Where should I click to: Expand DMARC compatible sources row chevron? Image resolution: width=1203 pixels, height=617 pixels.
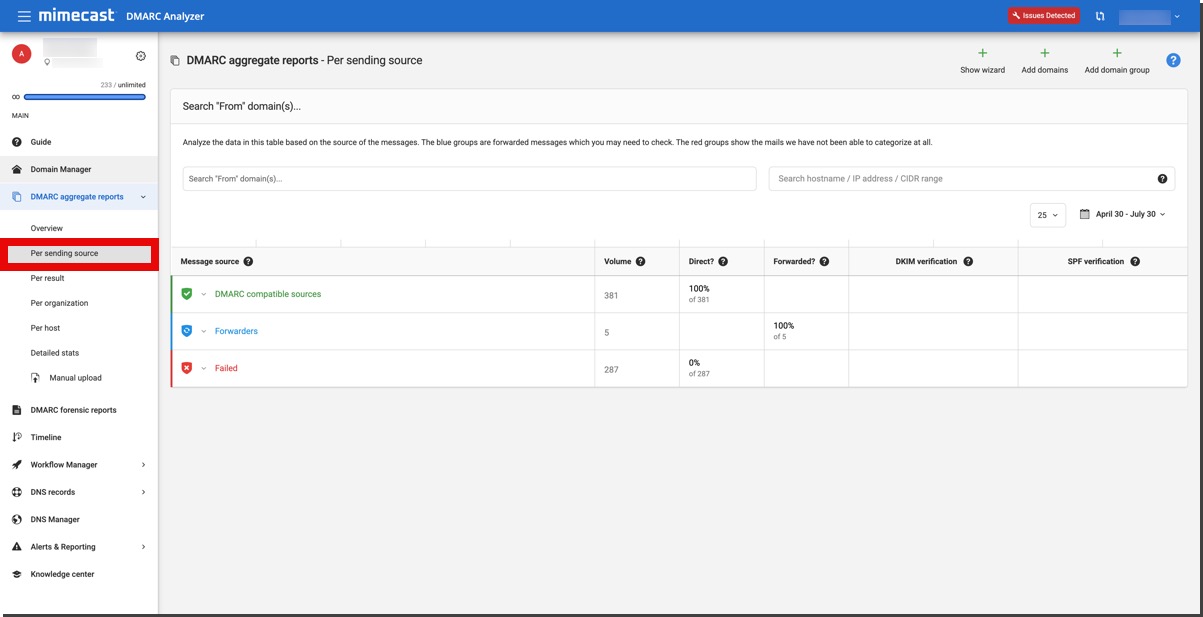click(x=204, y=294)
